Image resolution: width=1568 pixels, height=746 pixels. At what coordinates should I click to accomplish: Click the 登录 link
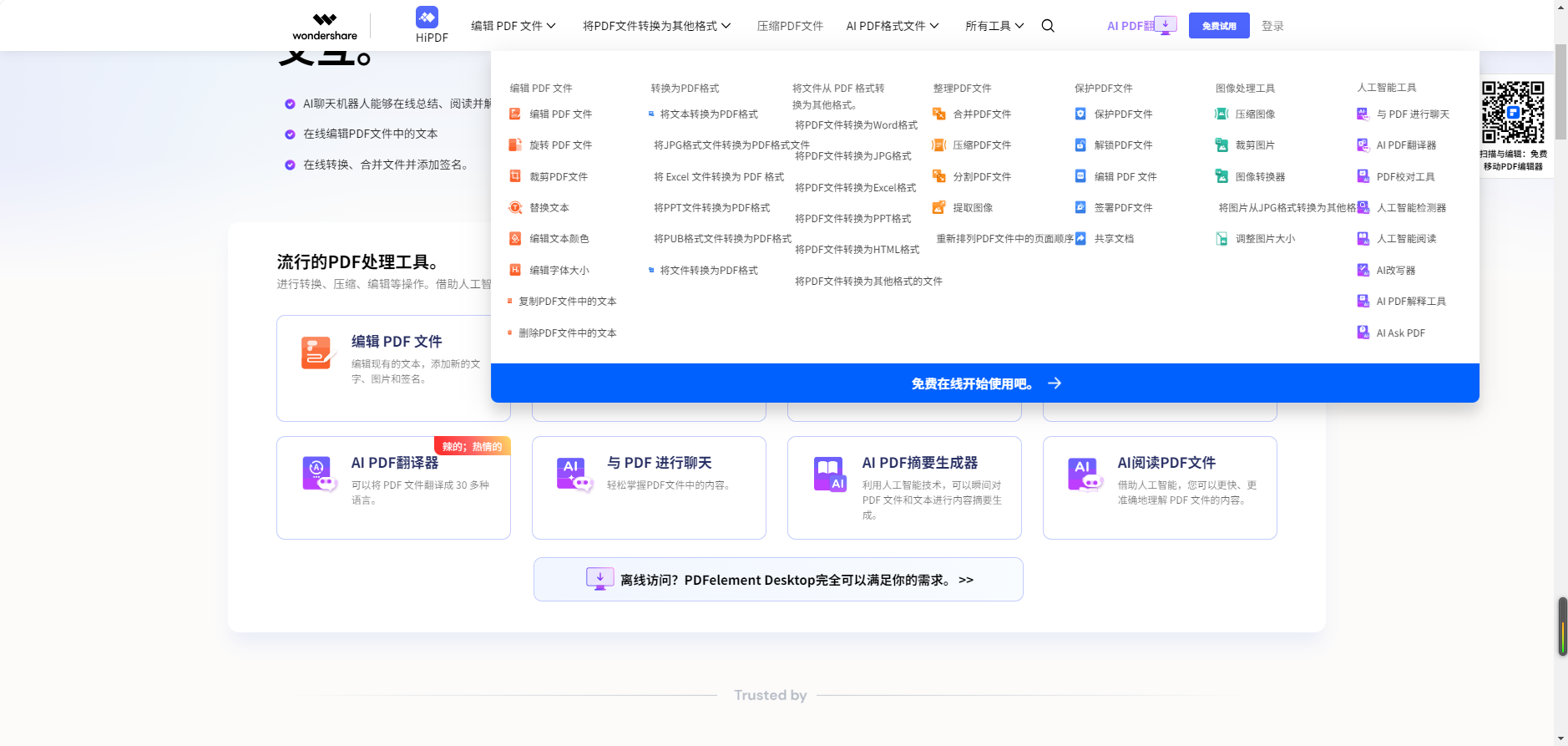tap(1272, 26)
